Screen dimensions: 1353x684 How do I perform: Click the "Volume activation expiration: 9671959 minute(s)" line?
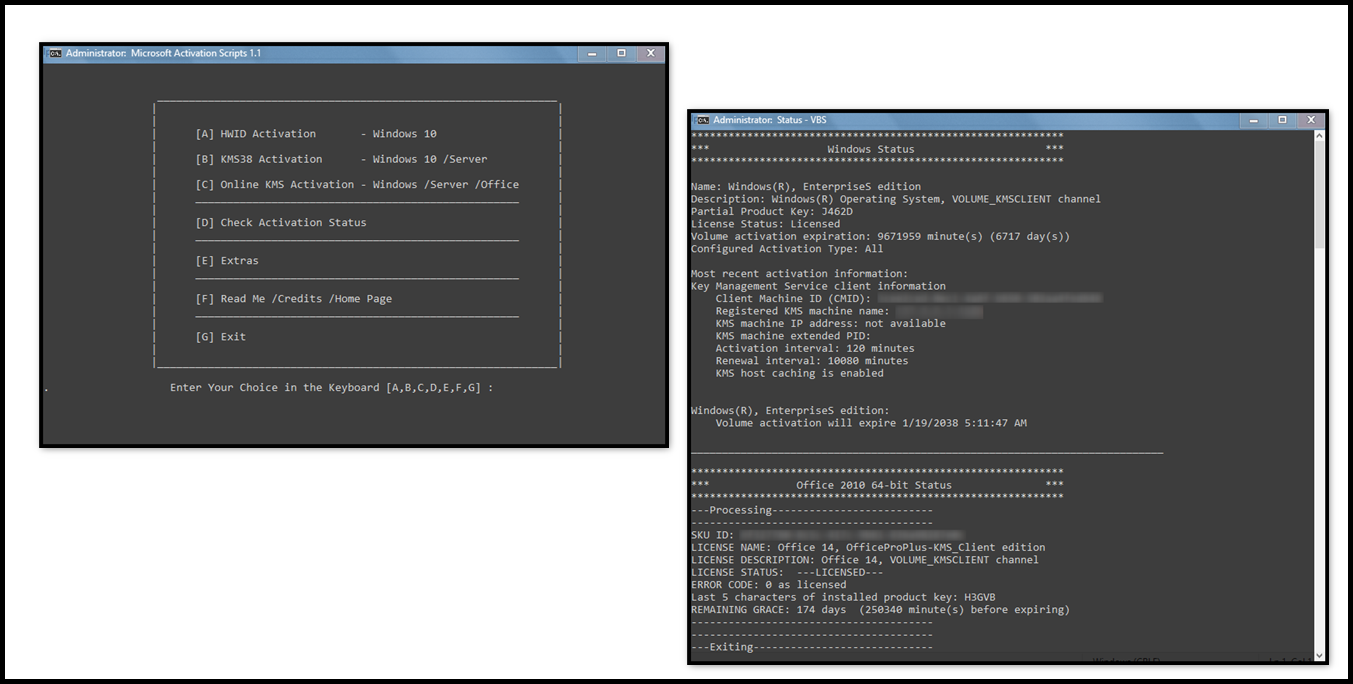(881, 236)
